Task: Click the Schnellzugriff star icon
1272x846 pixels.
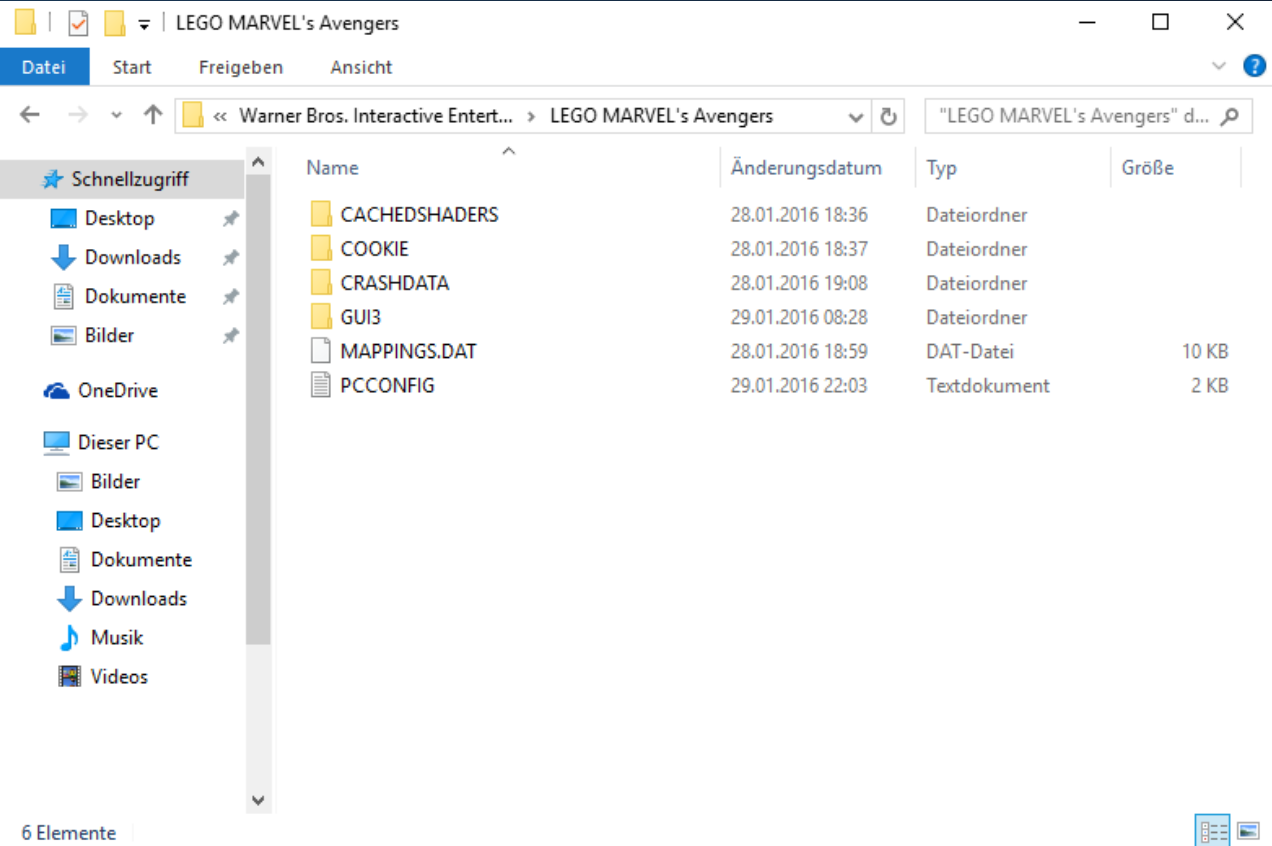Action: pyautogui.click(x=52, y=180)
